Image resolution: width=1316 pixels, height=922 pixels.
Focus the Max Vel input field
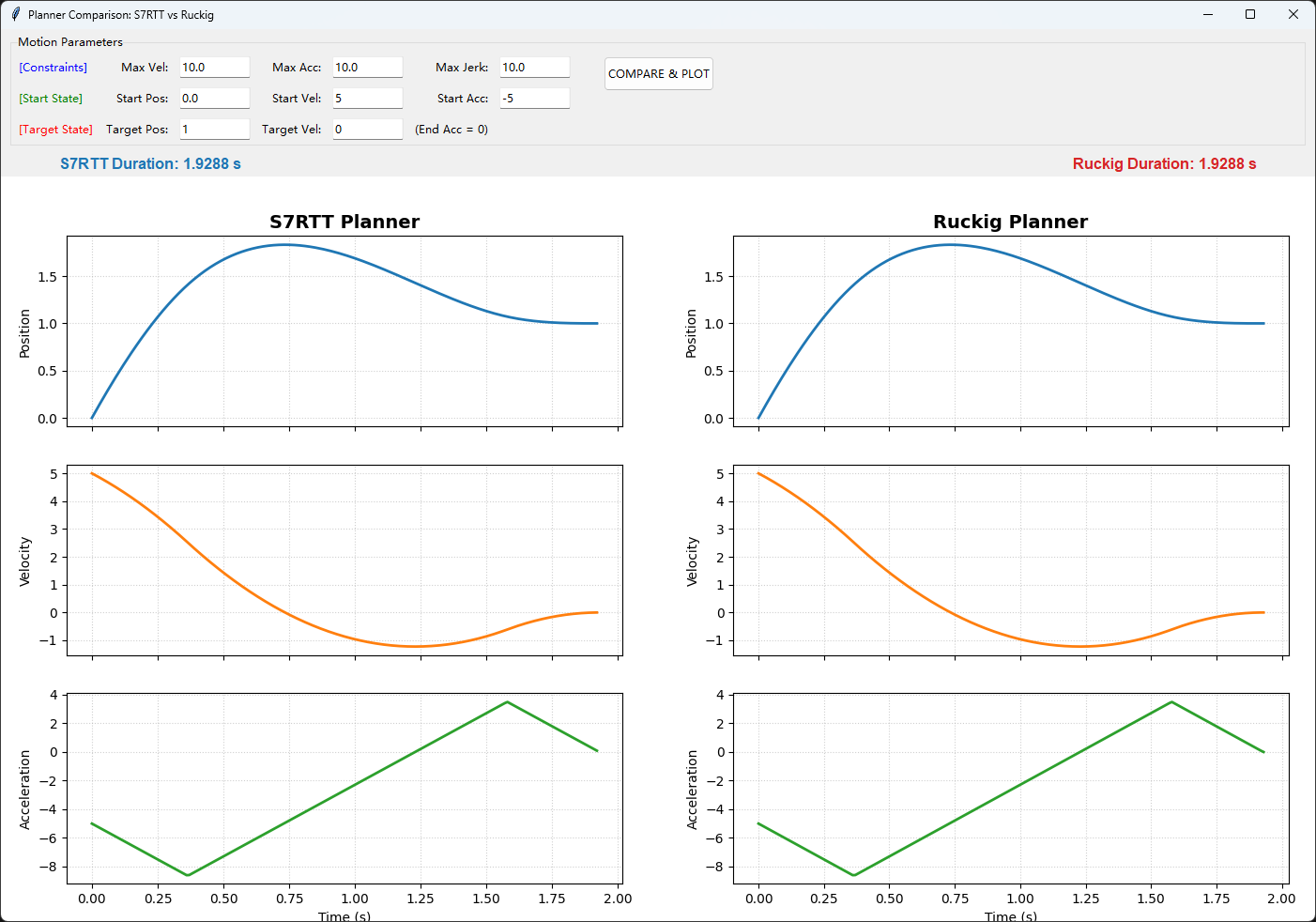pyautogui.click(x=214, y=68)
